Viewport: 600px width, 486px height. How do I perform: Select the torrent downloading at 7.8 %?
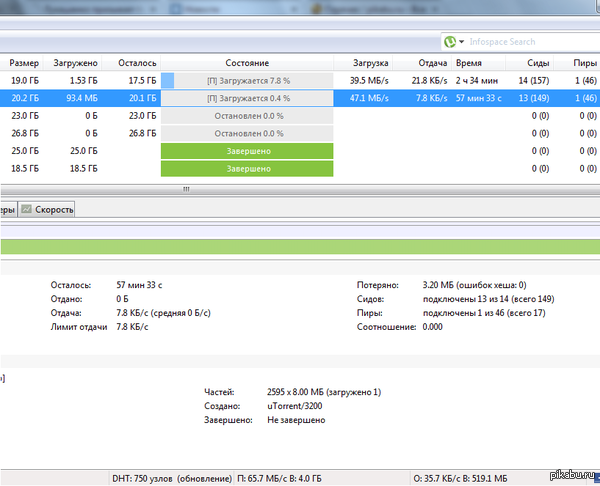point(246,80)
